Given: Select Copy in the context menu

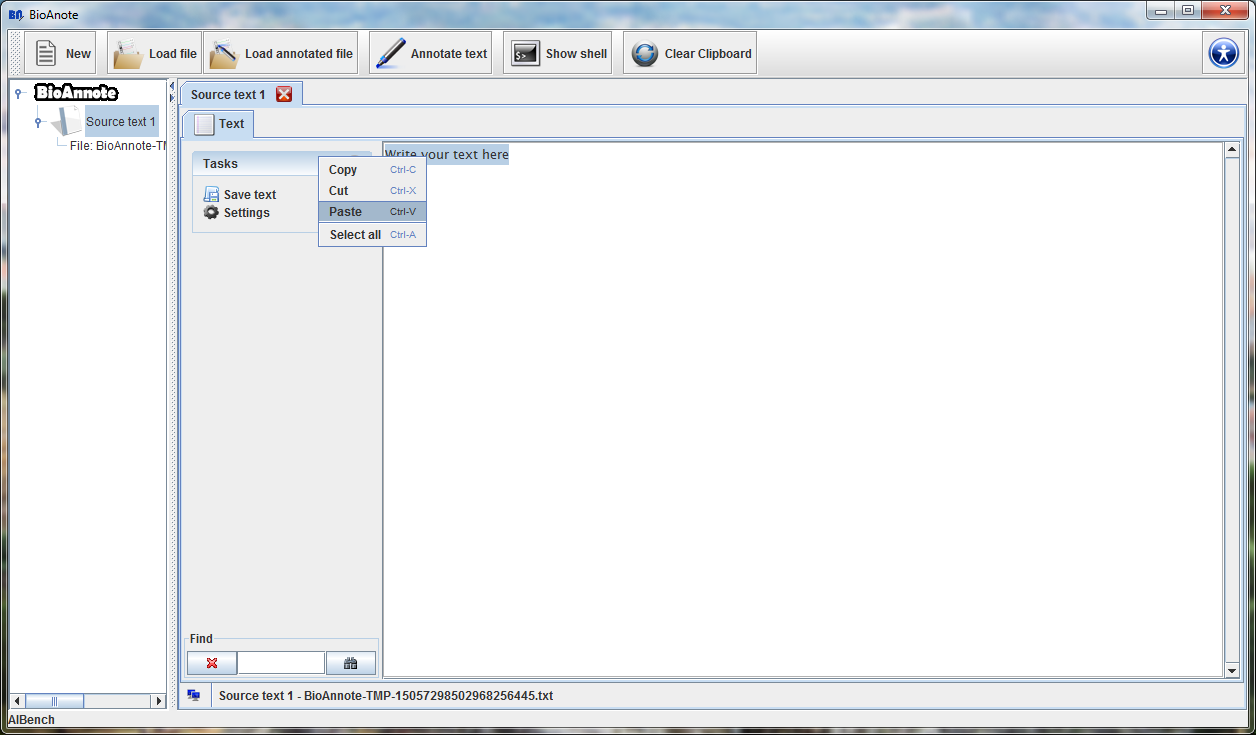Looking at the screenshot, I should pyautogui.click(x=343, y=170).
